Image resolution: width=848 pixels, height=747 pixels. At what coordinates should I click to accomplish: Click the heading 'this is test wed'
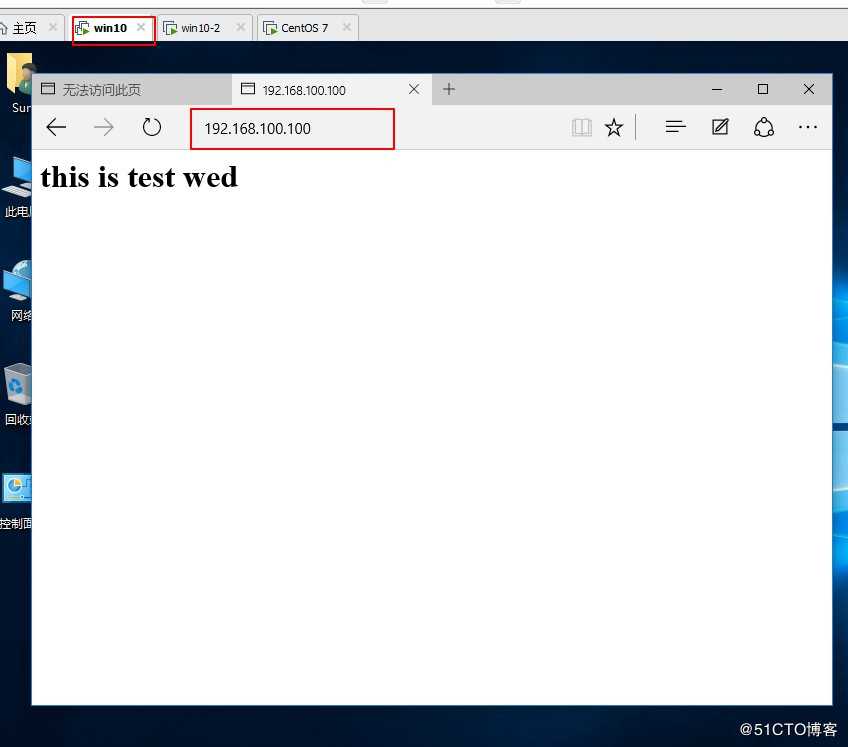(x=139, y=177)
